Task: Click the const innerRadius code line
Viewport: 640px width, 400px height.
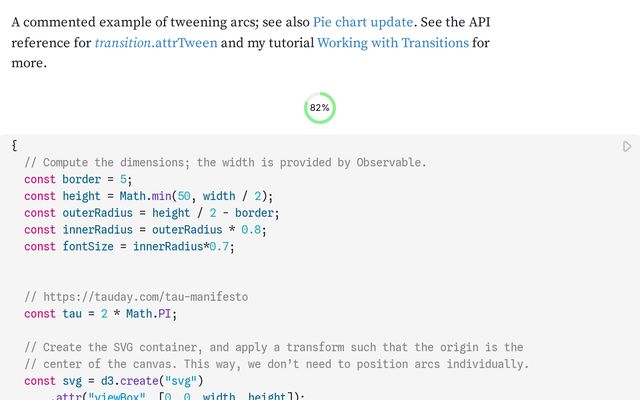Action: (x=146, y=229)
